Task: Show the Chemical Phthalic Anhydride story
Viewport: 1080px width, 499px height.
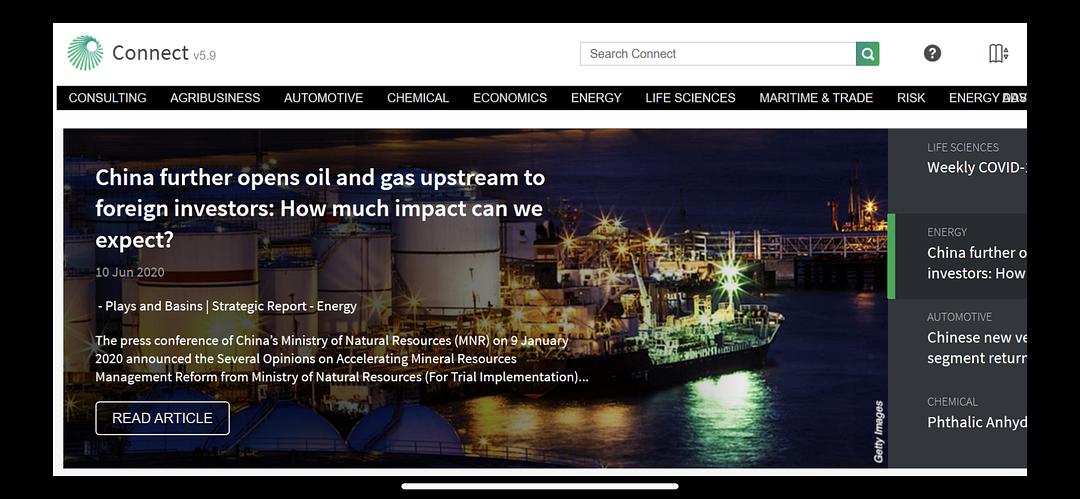Action: (x=975, y=422)
